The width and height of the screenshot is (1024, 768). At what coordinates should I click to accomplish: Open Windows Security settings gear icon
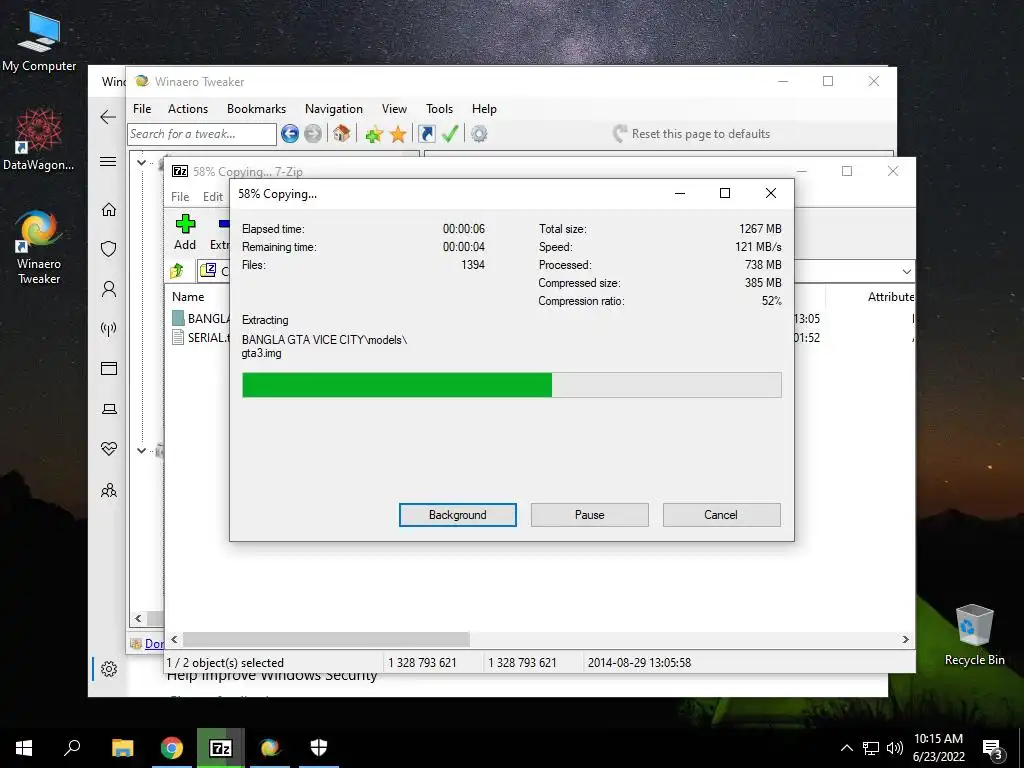pyautogui.click(x=109, y=669)
